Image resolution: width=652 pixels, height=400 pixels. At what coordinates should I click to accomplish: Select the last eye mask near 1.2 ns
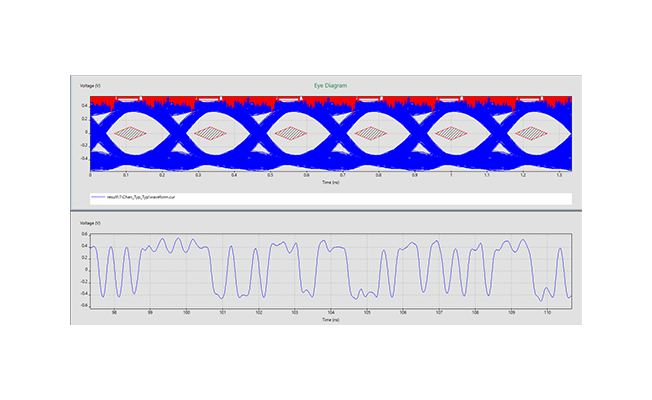tap(530, 132)
